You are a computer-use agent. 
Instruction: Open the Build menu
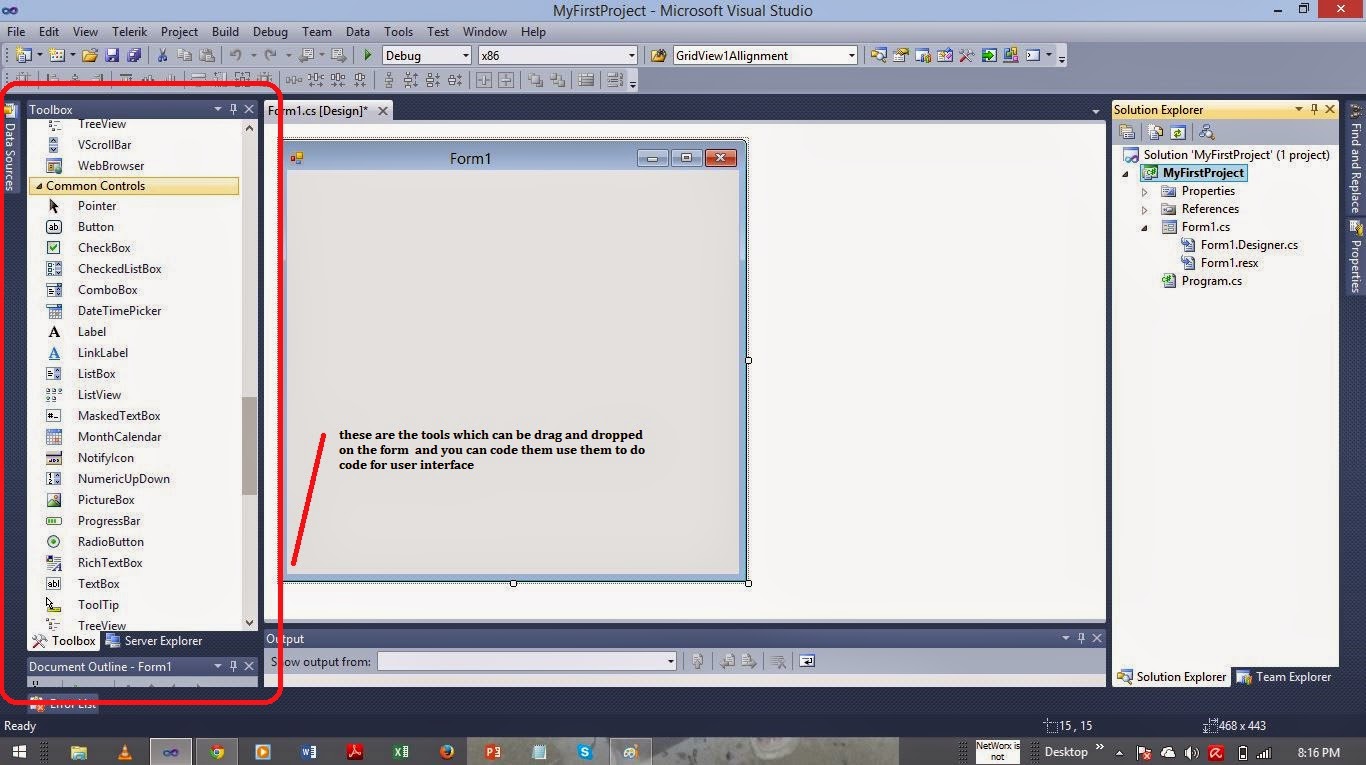(x=225, y=32)
